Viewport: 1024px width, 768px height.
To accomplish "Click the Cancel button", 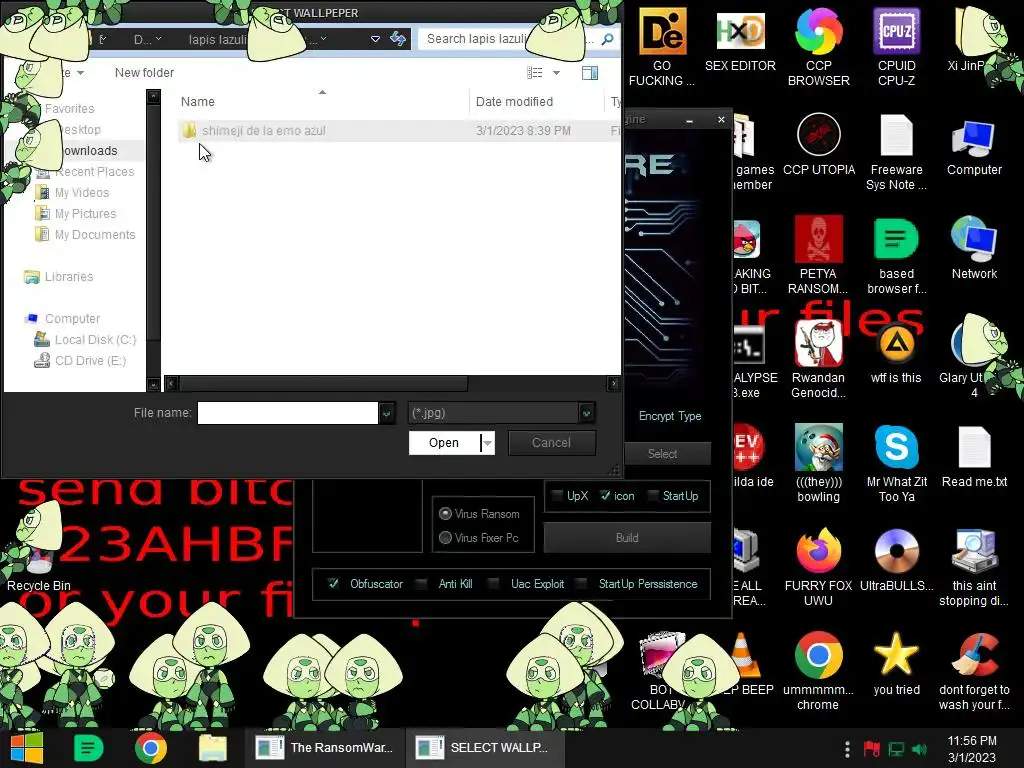I will 551,443.
